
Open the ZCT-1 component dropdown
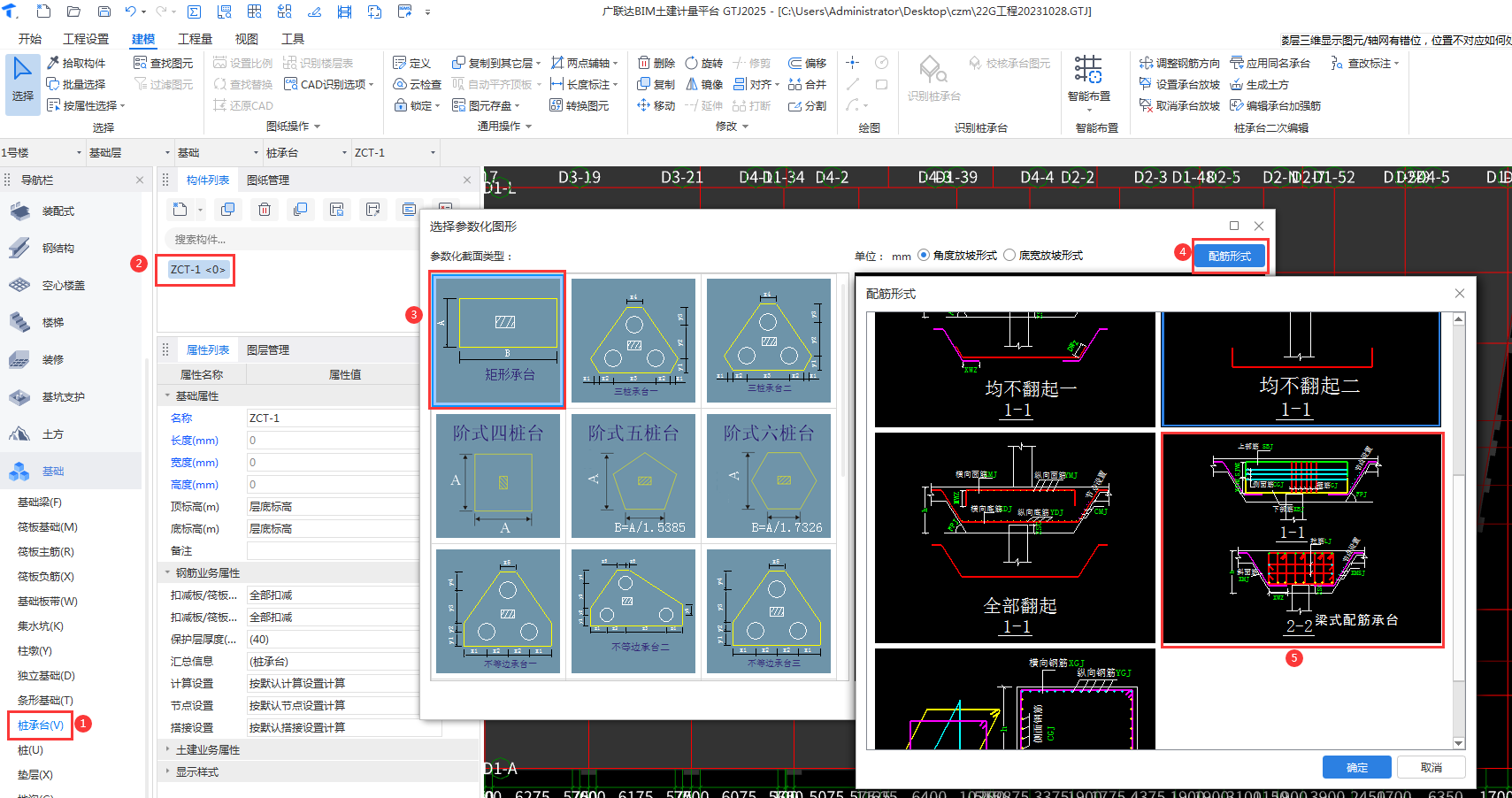click(x=395, y=152)
